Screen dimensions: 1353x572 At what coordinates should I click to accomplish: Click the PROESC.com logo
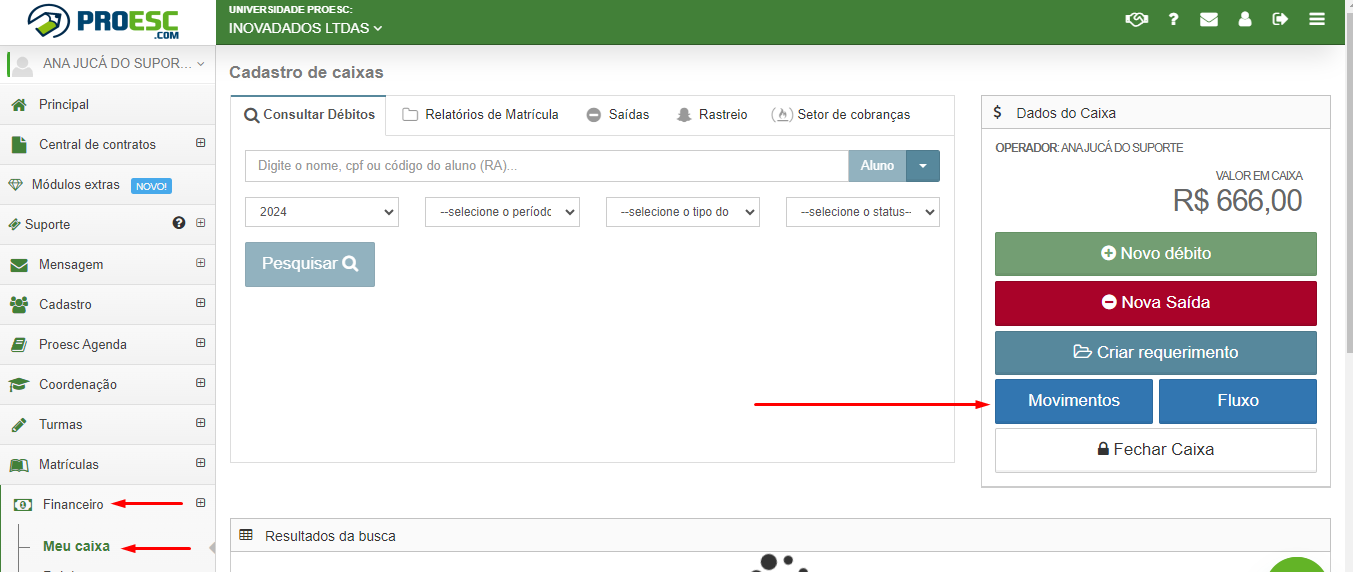click(x=102, y=20)
